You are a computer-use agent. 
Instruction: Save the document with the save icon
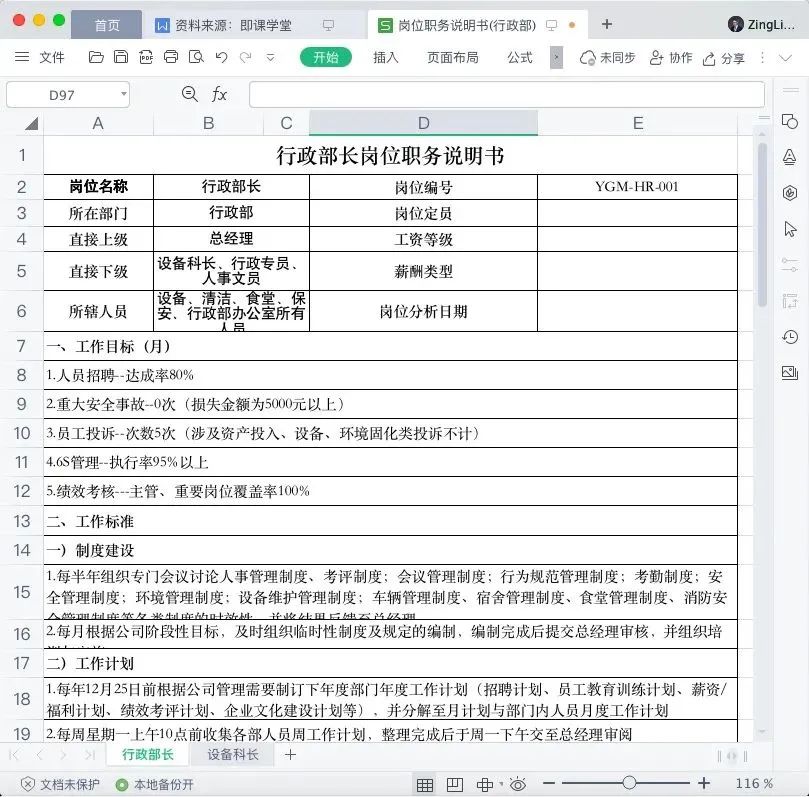[x=121, y=57]
